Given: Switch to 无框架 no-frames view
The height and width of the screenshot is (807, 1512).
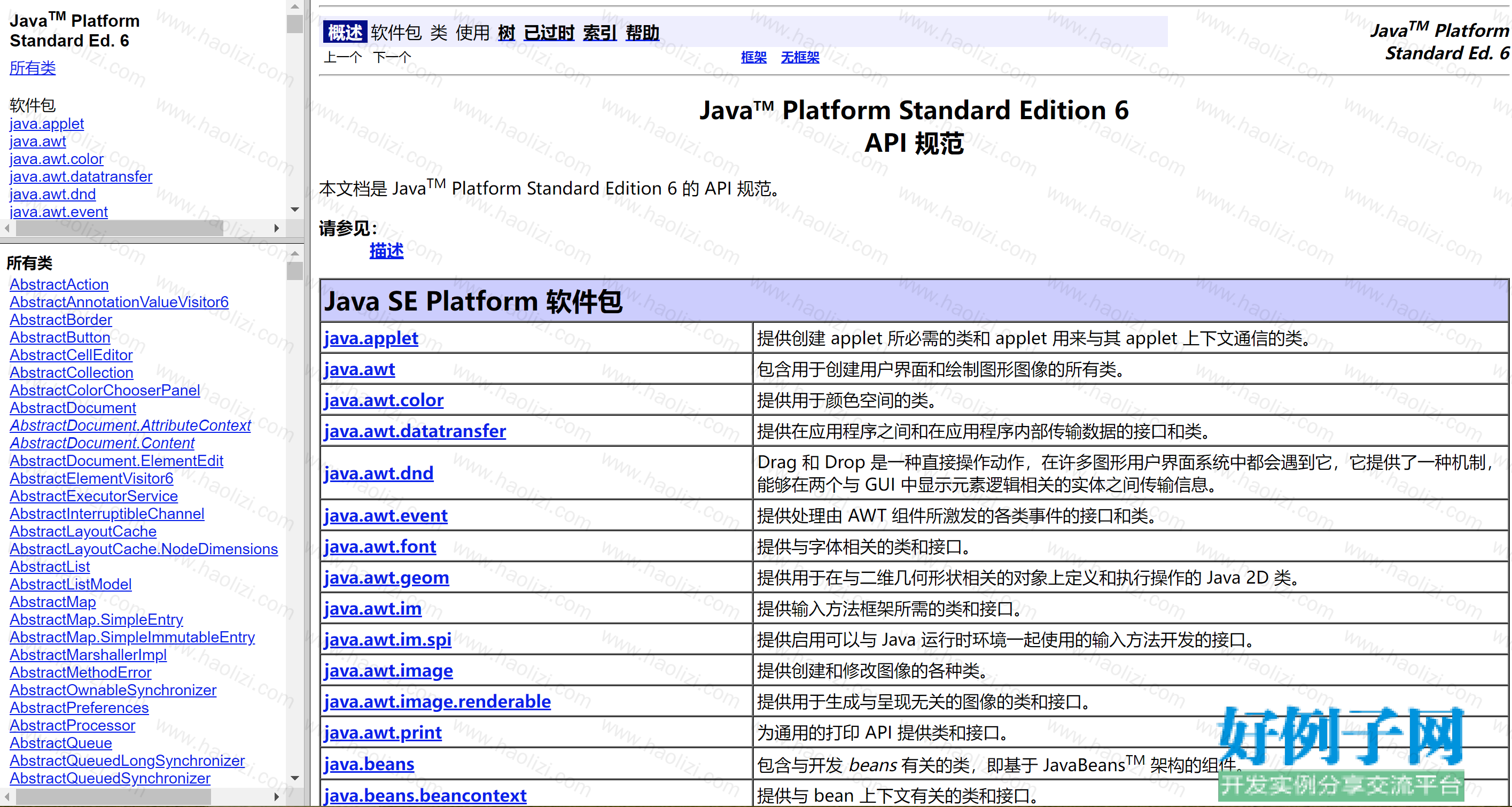Looking at the screenshot, I should click(800, 57).
